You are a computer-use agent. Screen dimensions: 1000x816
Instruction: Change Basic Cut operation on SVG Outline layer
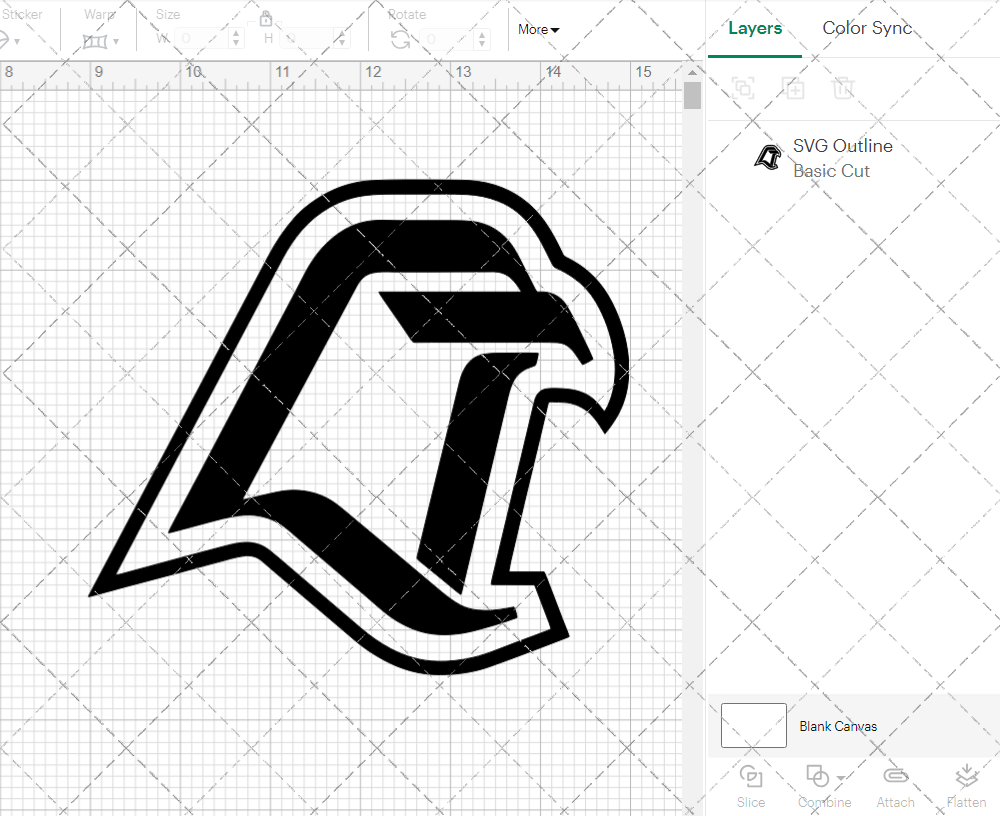pos(832,170)
